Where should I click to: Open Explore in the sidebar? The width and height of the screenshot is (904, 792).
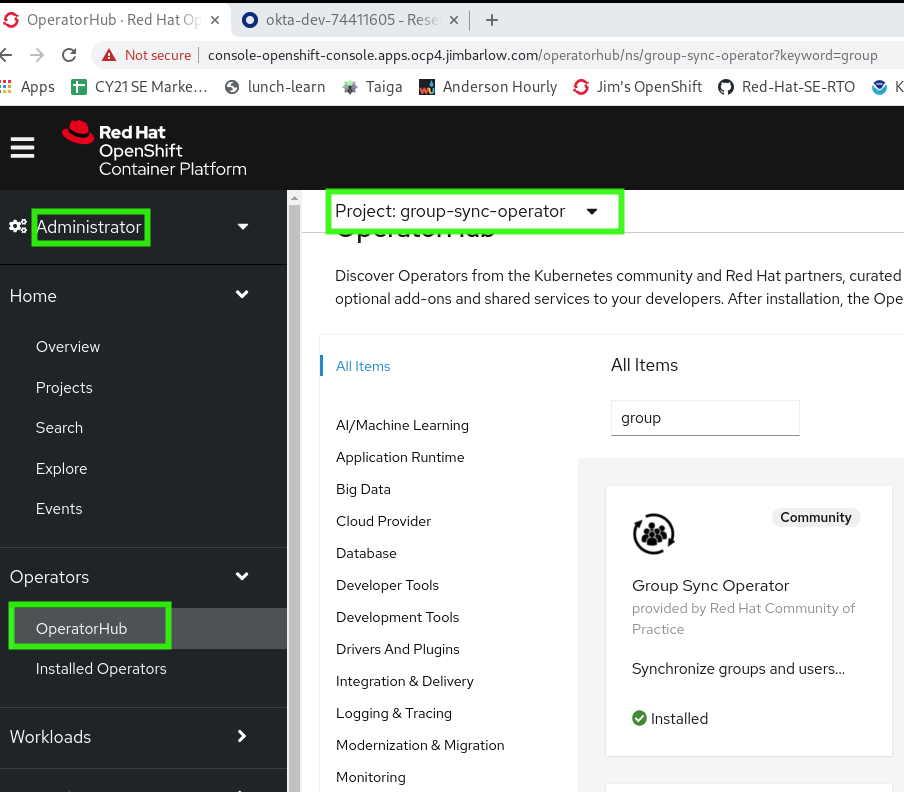click(x=62, y=469)
